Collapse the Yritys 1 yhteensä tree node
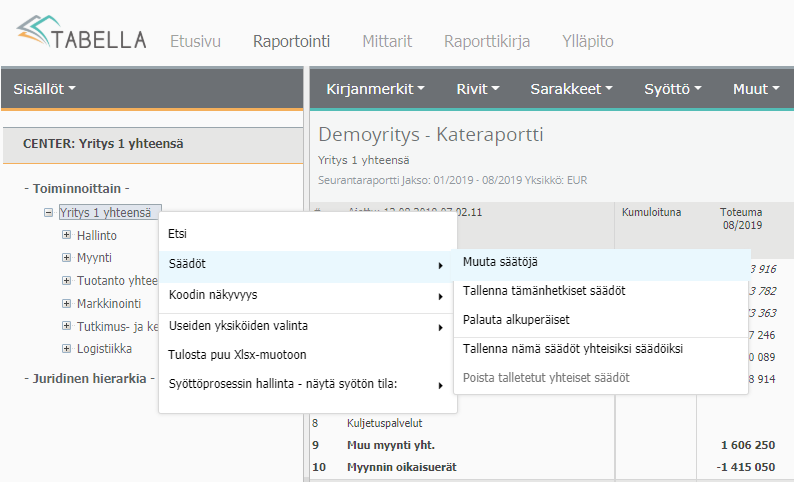This screenshot has height=482, width=794. (x=49, y=213)
